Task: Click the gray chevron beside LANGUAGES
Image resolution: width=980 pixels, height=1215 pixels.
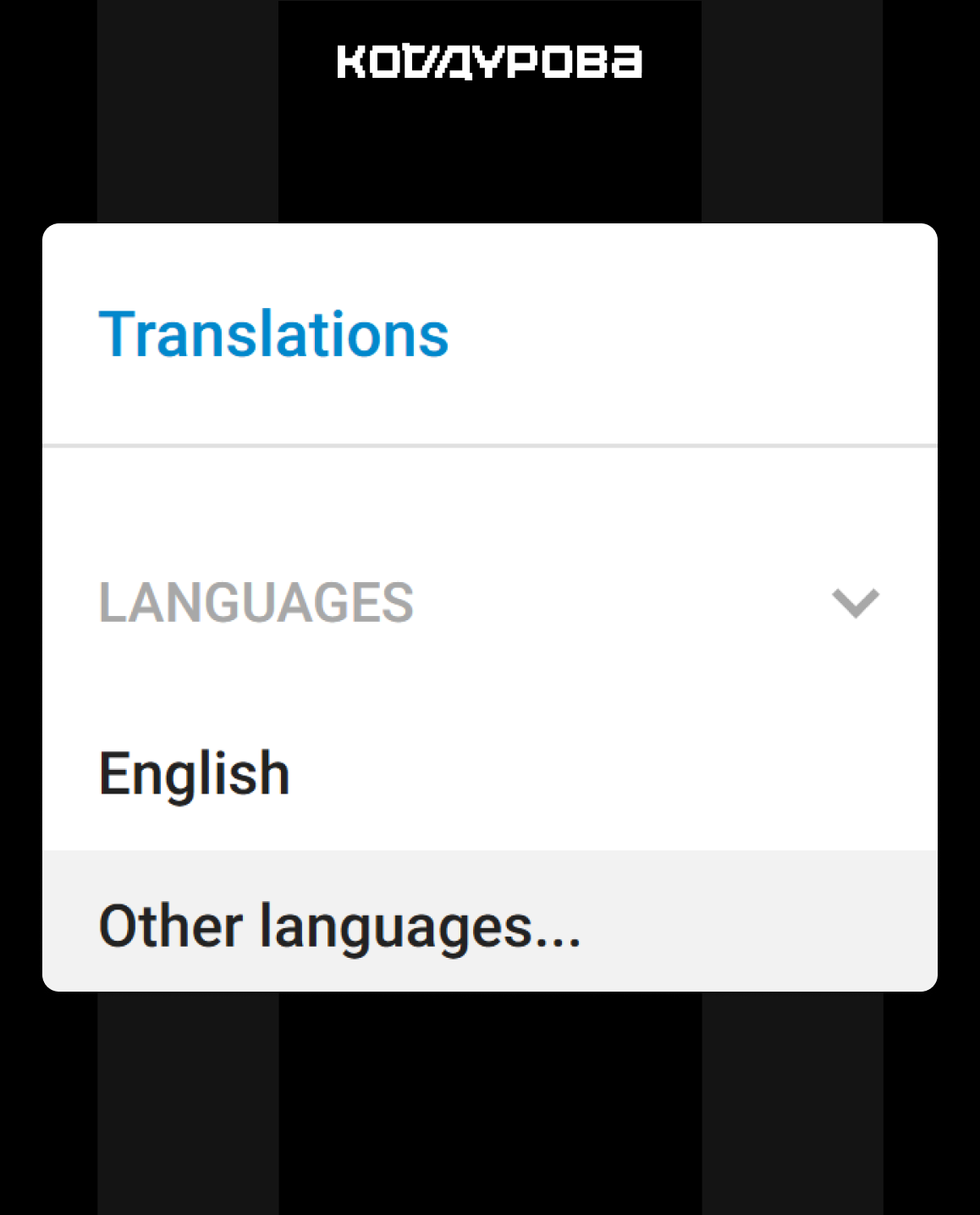Action: (856, 603)
